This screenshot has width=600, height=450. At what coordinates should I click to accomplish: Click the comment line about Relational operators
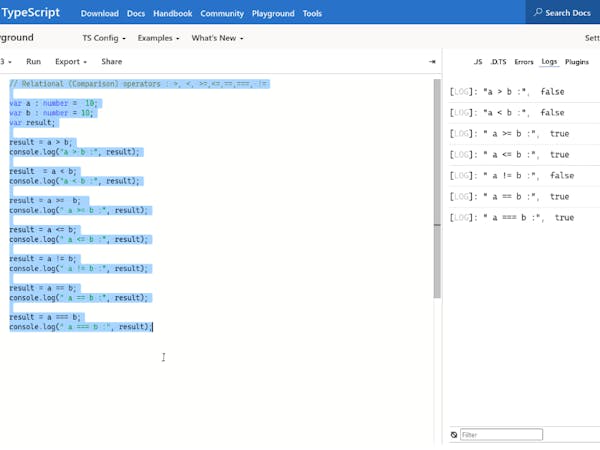coord(139,84)
